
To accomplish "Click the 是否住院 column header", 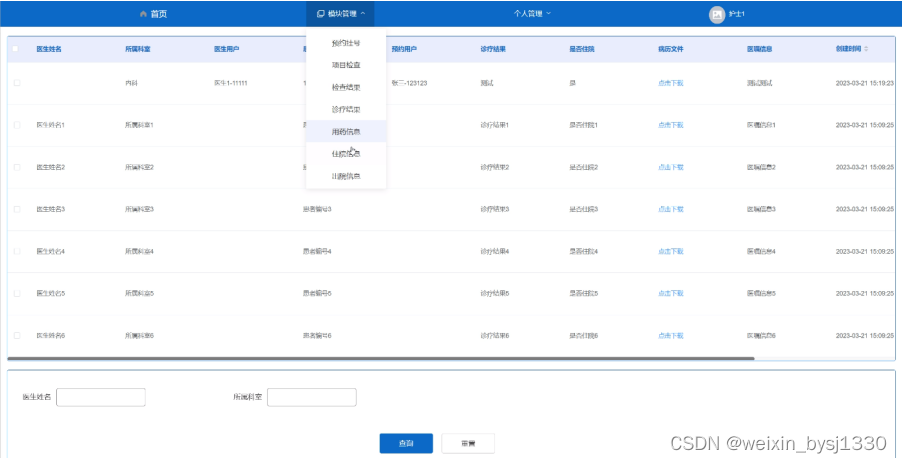I will [582, 49].
